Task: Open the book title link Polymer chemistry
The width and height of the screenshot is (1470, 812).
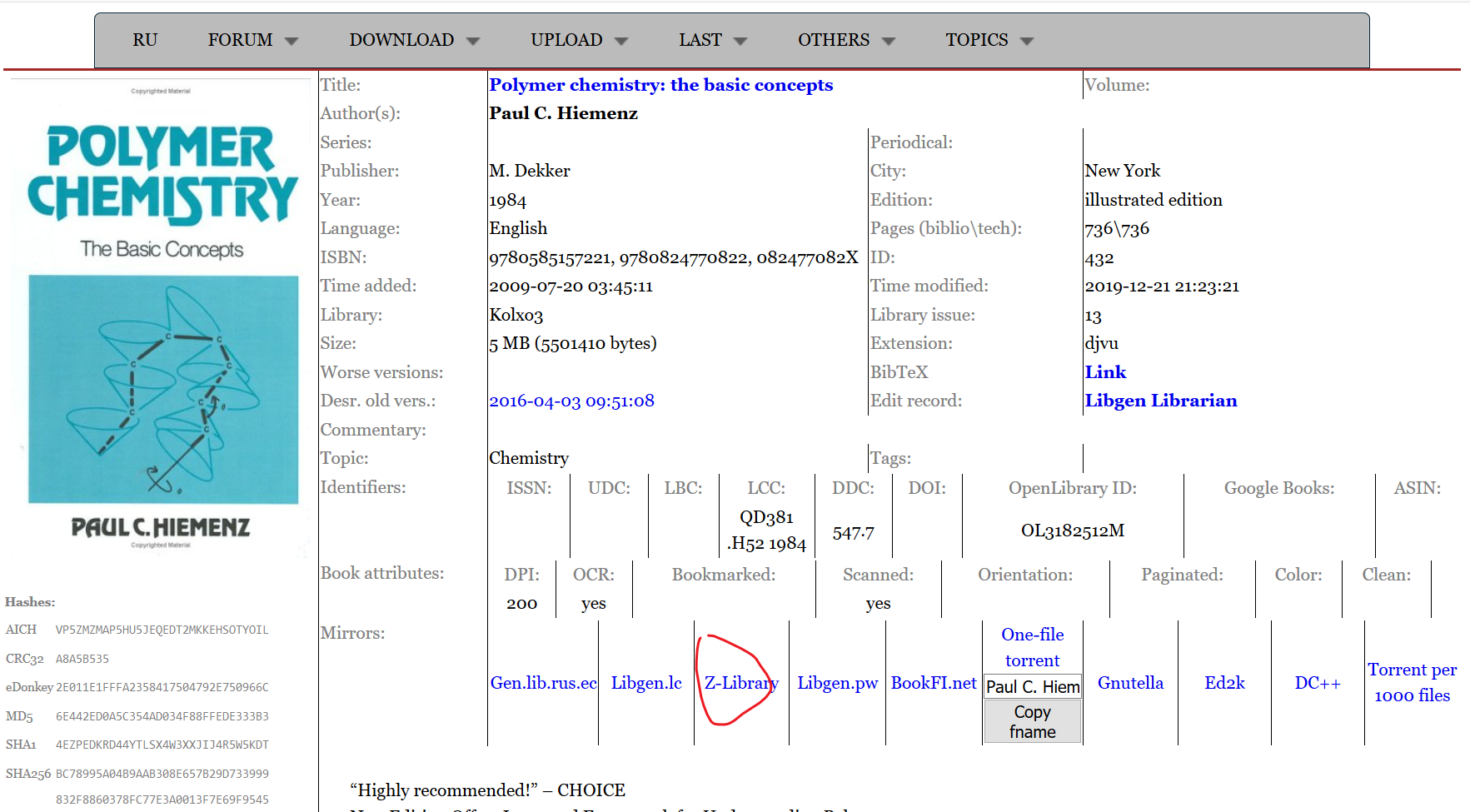Action: (x=660, y=84)
